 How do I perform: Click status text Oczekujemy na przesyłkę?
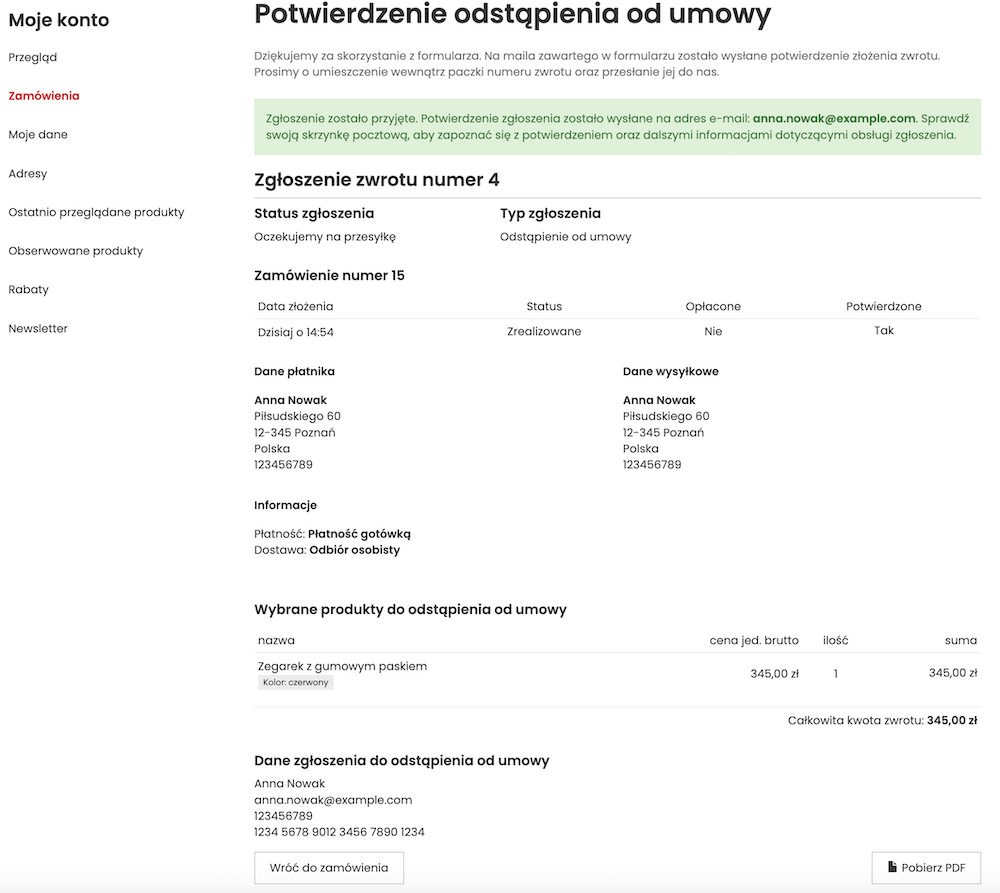[x=325, y=237]
